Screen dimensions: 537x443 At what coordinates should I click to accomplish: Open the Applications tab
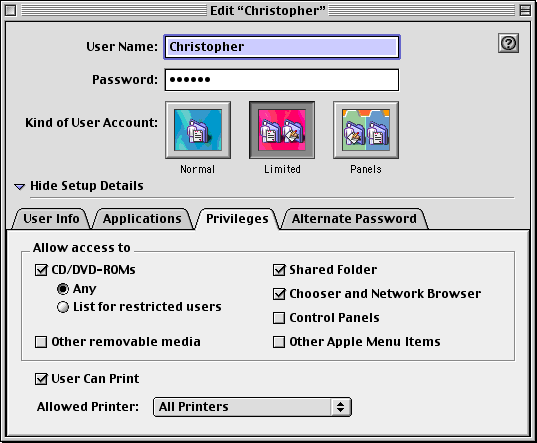[142, 219]
